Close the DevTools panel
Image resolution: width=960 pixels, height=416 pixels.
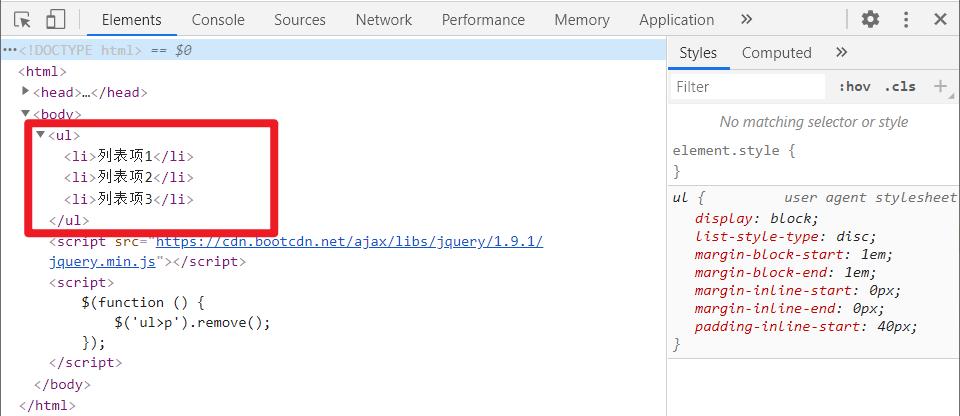tap(940, 20)
